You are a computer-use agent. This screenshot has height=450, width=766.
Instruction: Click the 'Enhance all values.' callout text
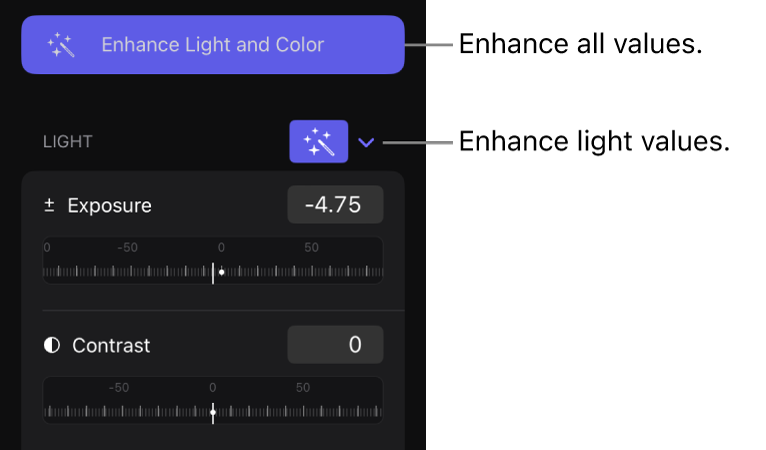[580, 44]
